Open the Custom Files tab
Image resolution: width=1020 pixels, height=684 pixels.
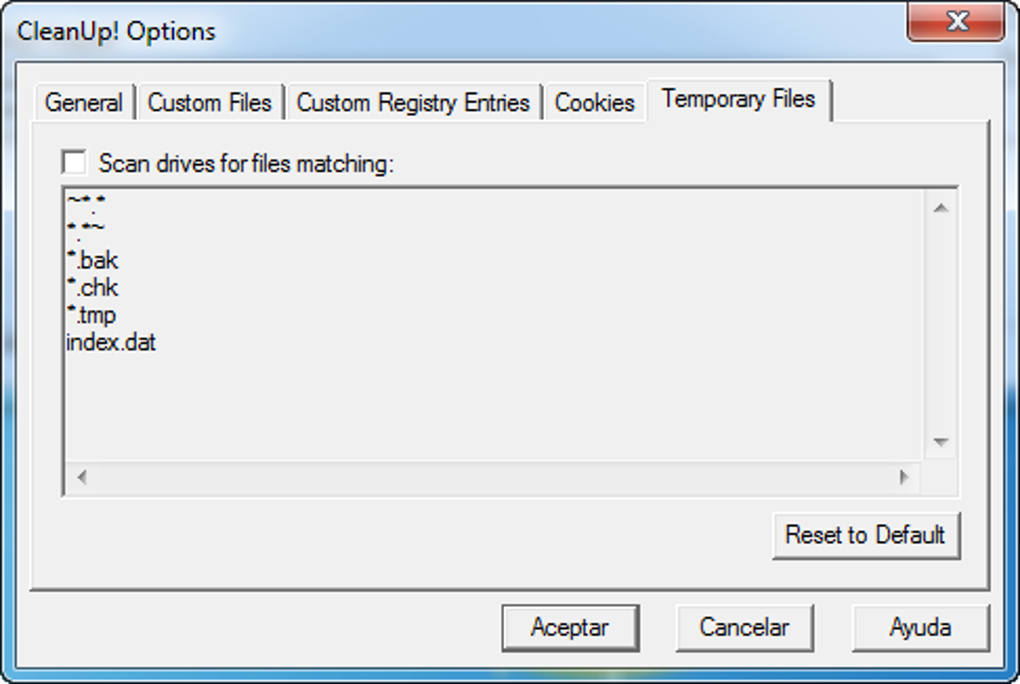click(209, 103)
